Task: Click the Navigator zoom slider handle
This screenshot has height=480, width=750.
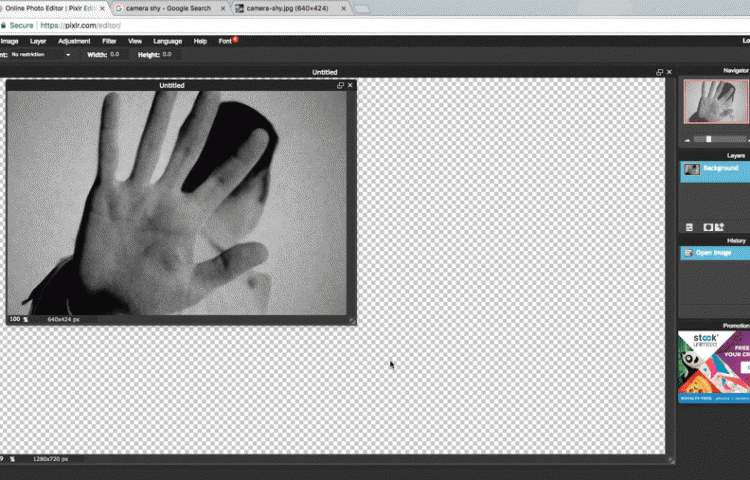Action: (x=708, y=139)
